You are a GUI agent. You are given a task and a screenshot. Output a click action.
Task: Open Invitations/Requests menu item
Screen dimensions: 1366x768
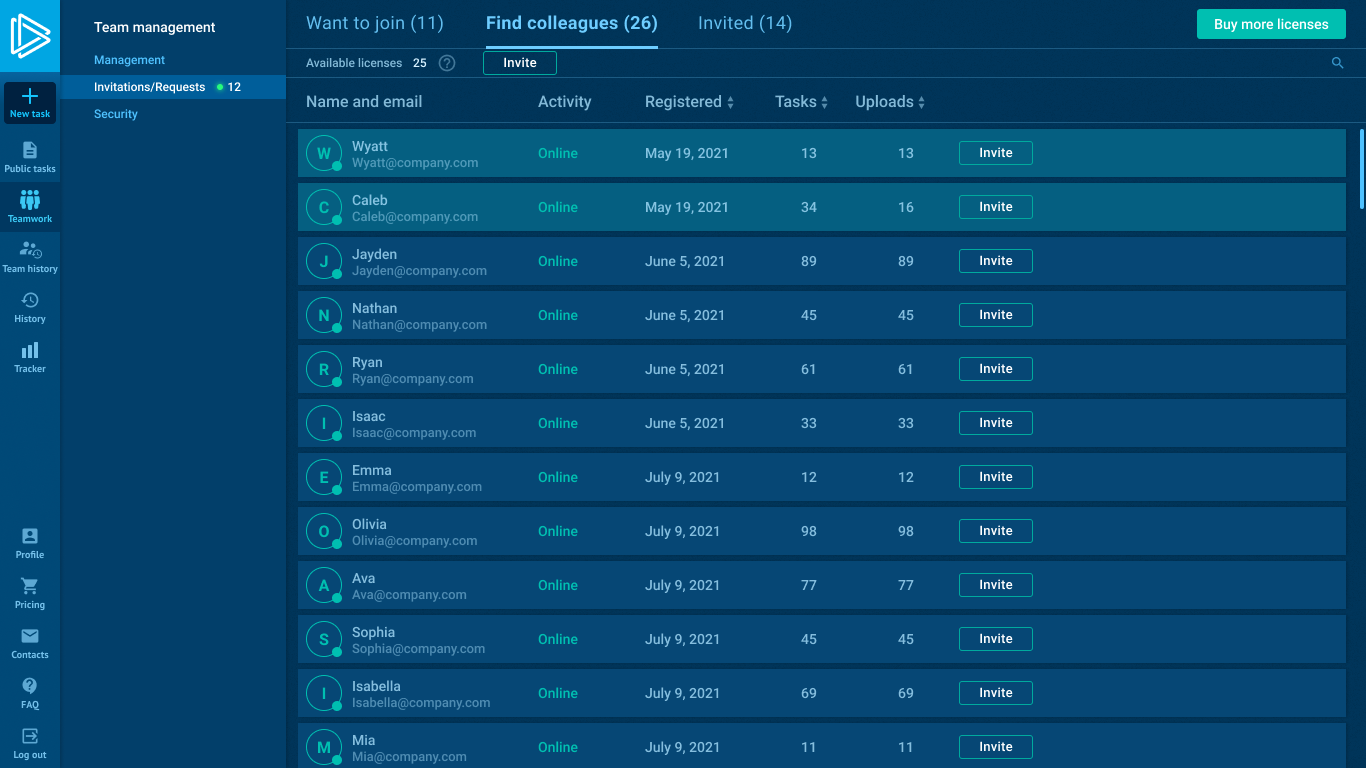(174, 87)
